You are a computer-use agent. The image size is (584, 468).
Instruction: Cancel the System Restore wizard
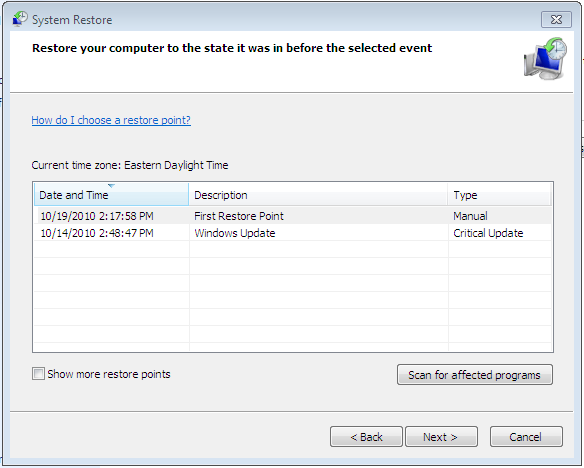point(526,437)
